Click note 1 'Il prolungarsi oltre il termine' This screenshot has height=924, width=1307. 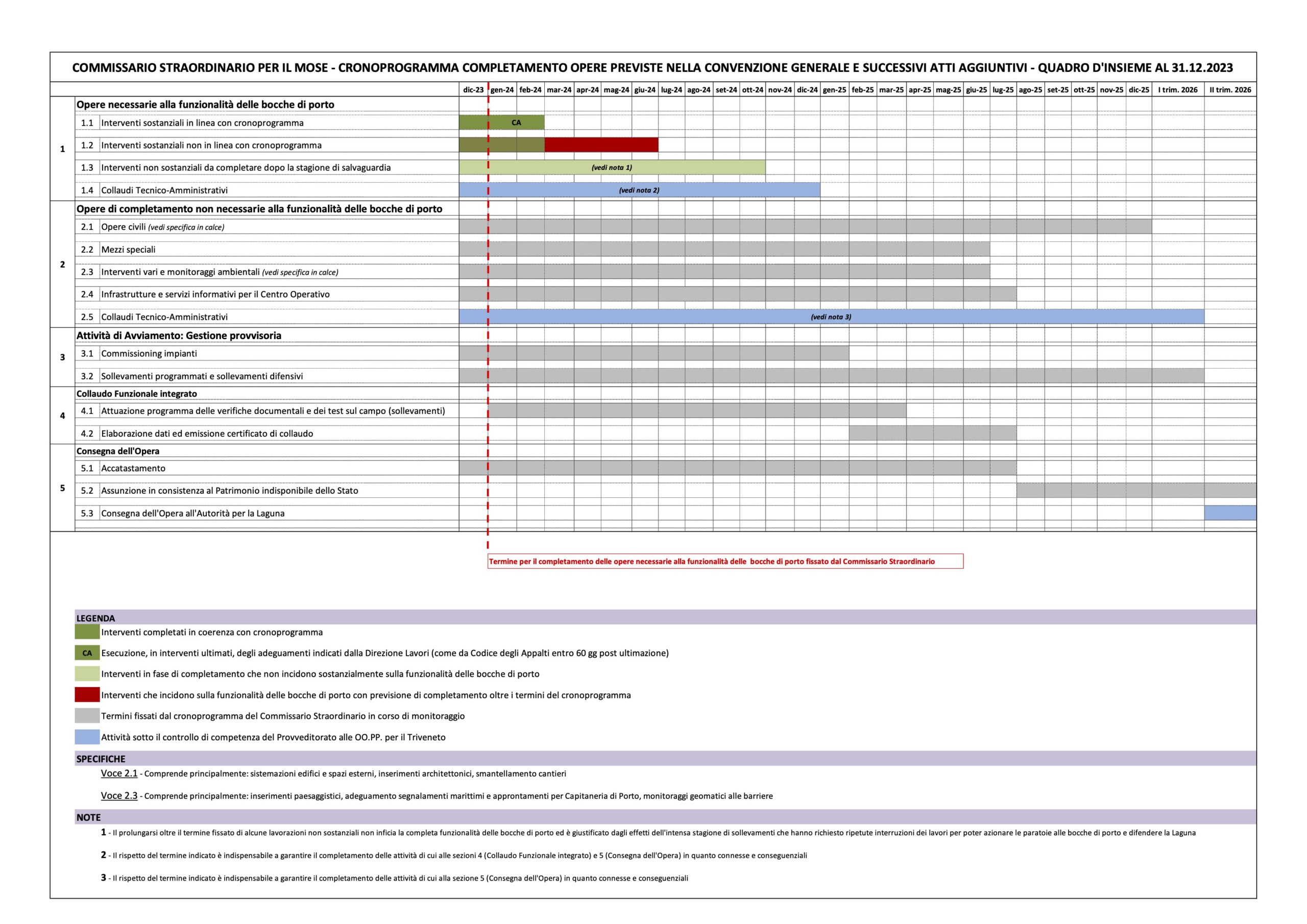pyautogui.click(x=648, y=832)
